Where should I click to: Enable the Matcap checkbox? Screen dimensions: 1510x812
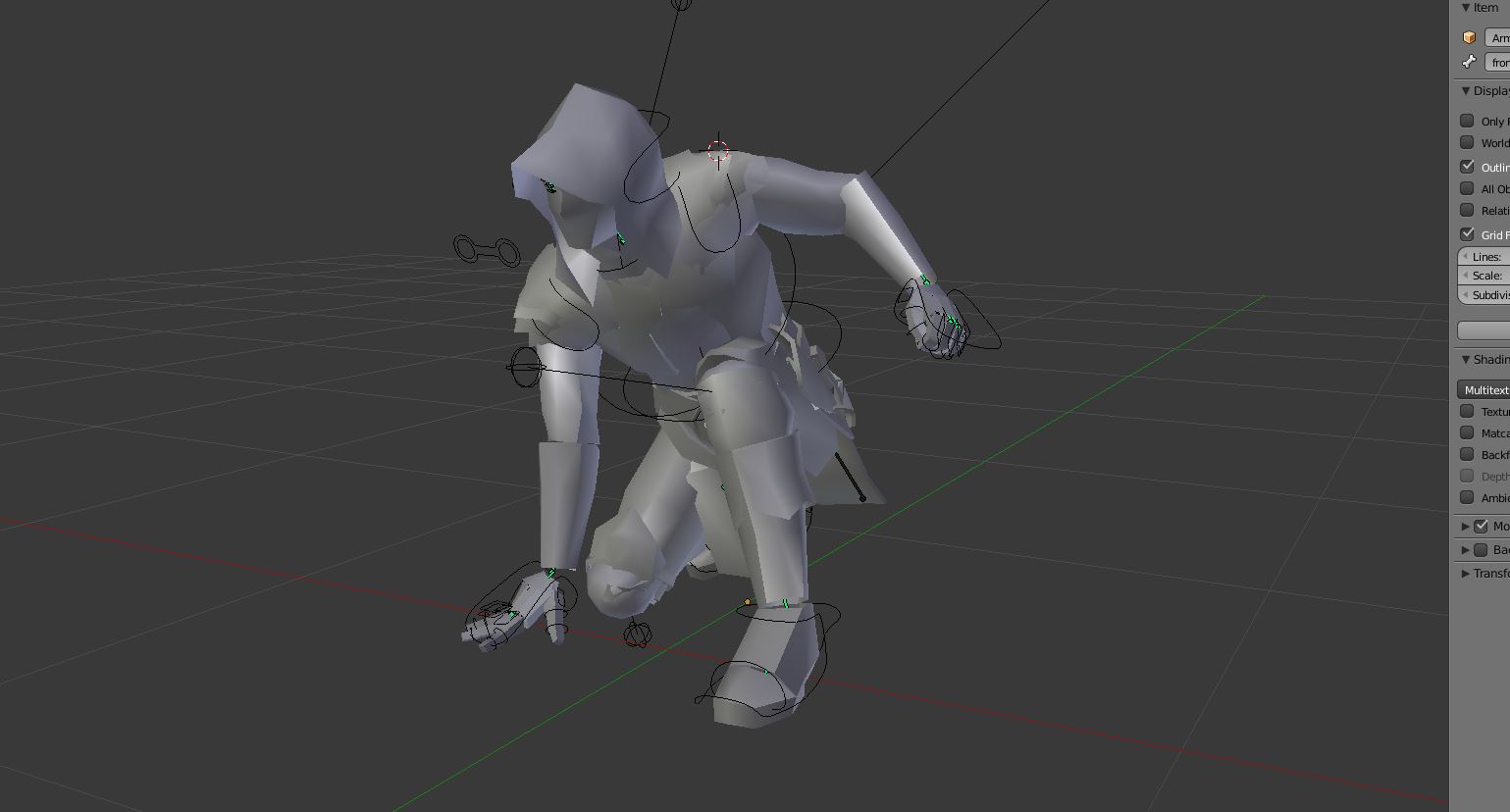(1467, 432)
